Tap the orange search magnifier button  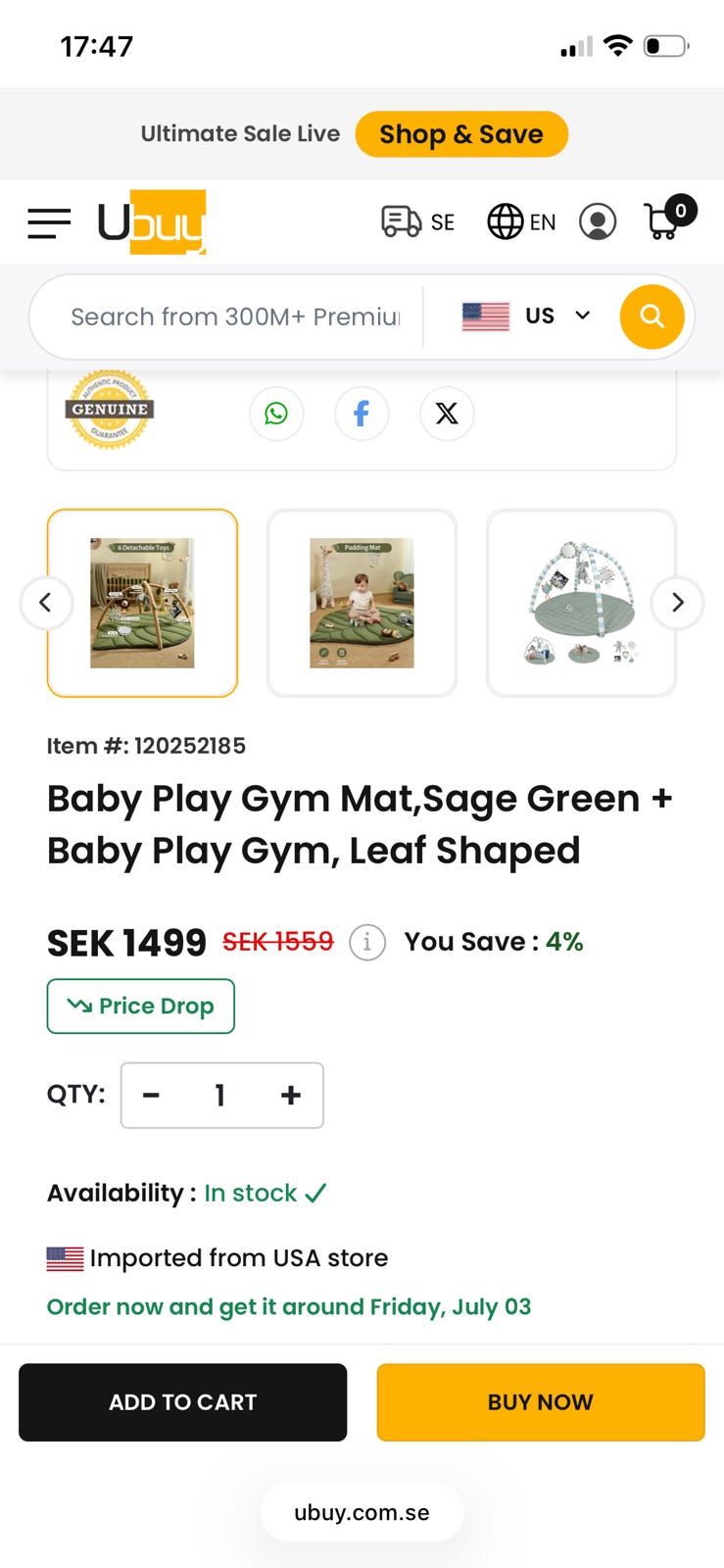tap(652, 317)
